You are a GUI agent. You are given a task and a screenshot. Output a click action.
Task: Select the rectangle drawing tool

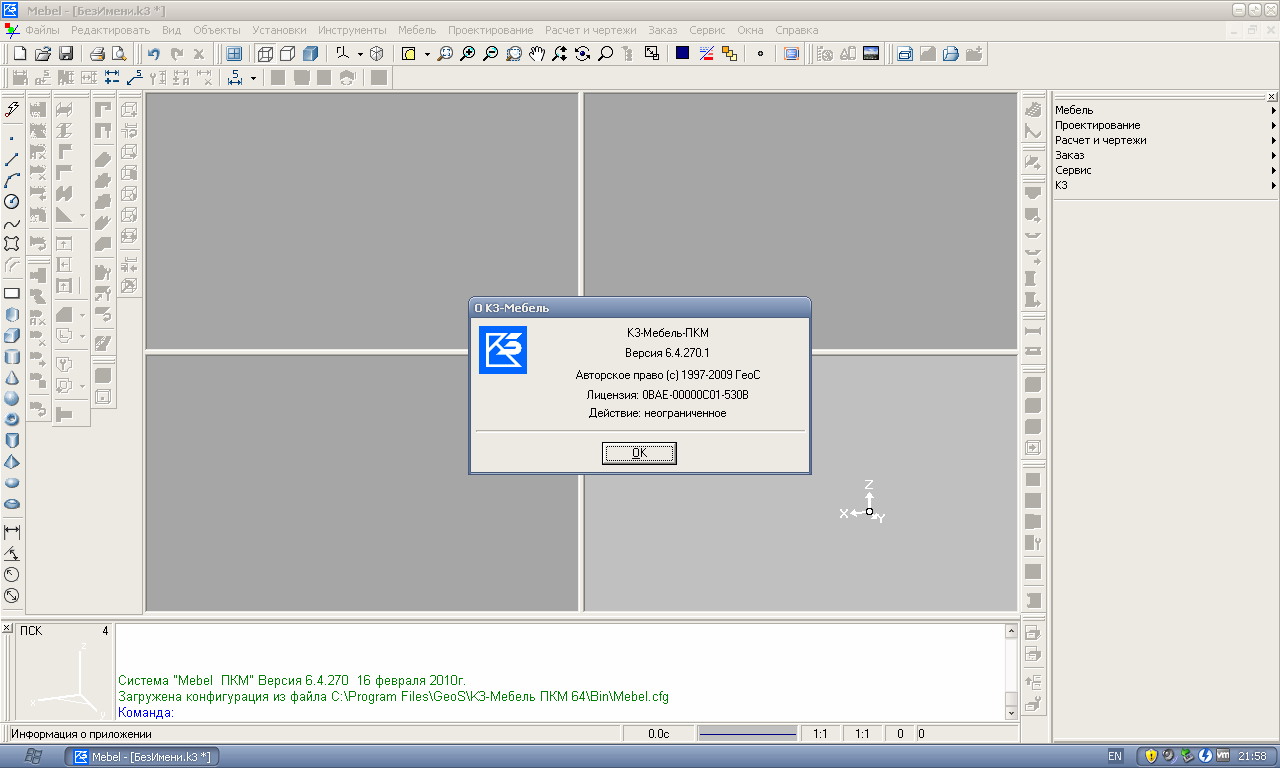[x=12, y=293]
